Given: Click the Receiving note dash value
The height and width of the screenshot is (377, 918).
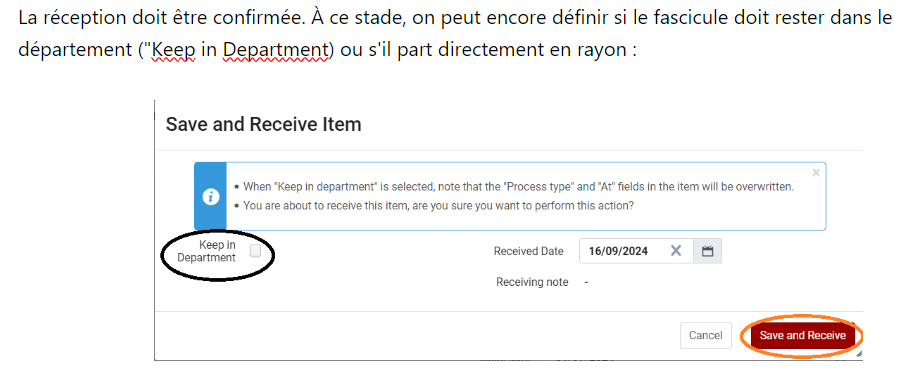Looking at the screenshot, I should tap(586, 282).
